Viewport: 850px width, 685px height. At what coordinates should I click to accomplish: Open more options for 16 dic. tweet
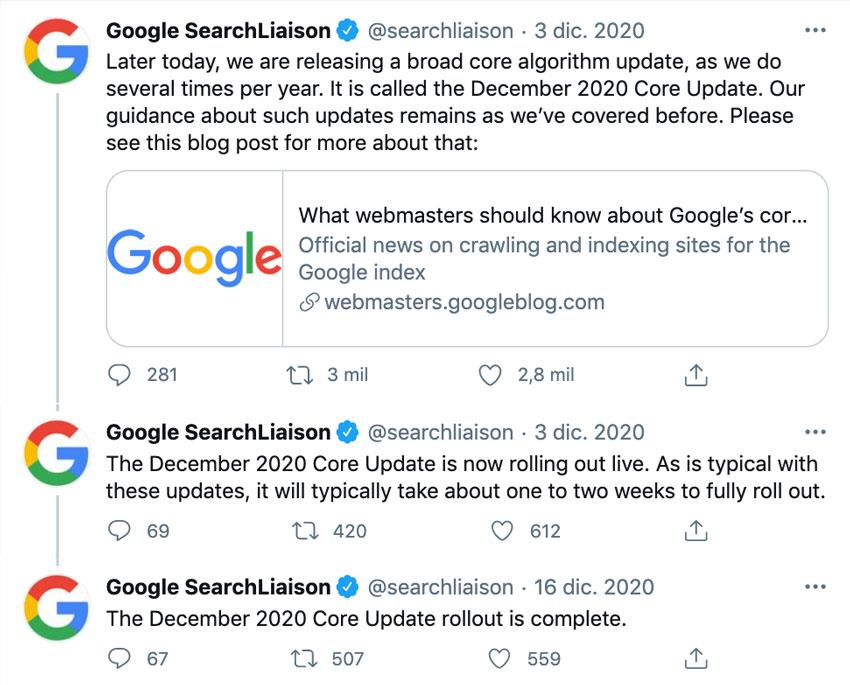tap(815, 586)
